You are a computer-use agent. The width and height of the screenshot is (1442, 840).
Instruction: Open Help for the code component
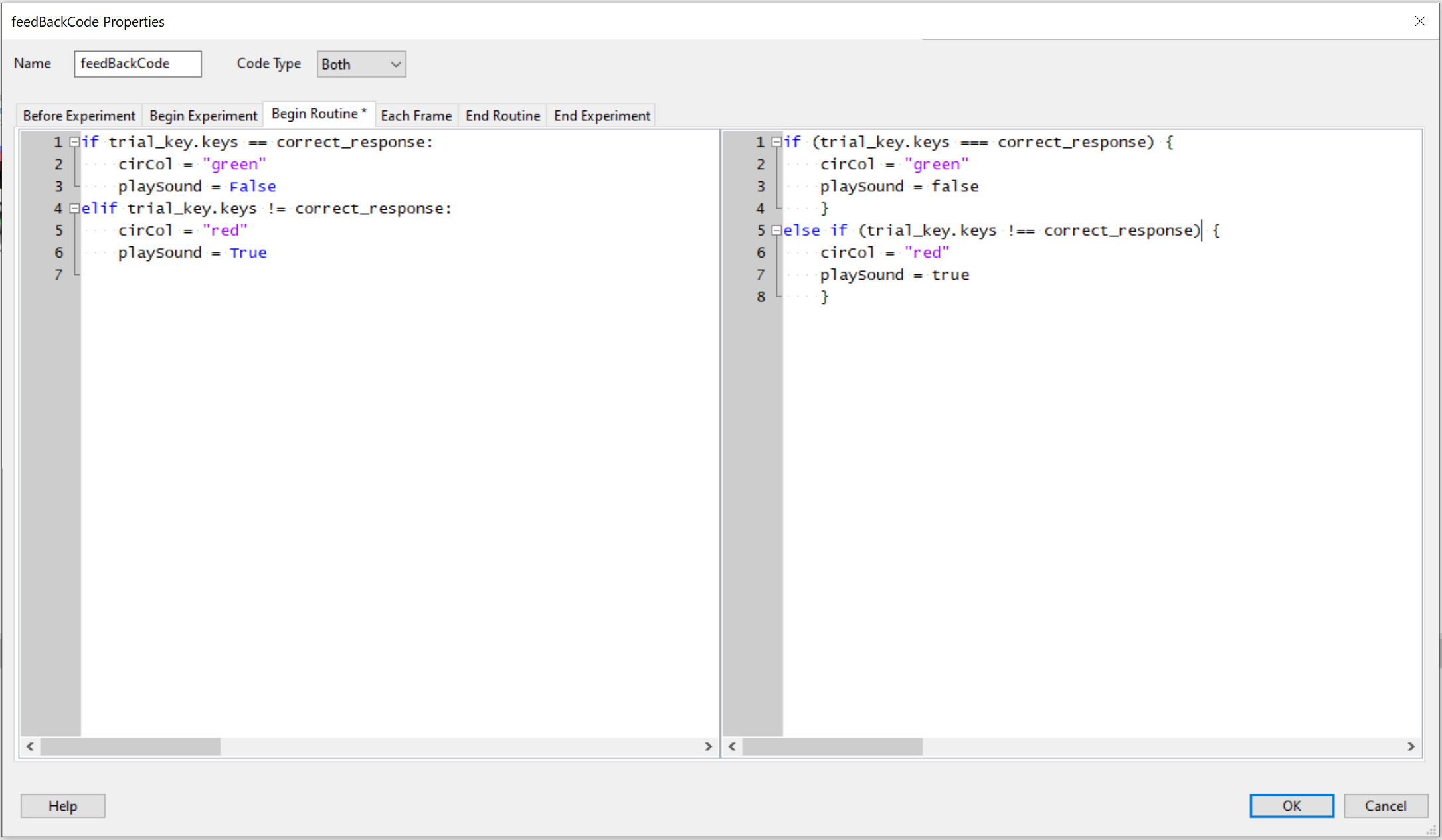pos(62,805)
